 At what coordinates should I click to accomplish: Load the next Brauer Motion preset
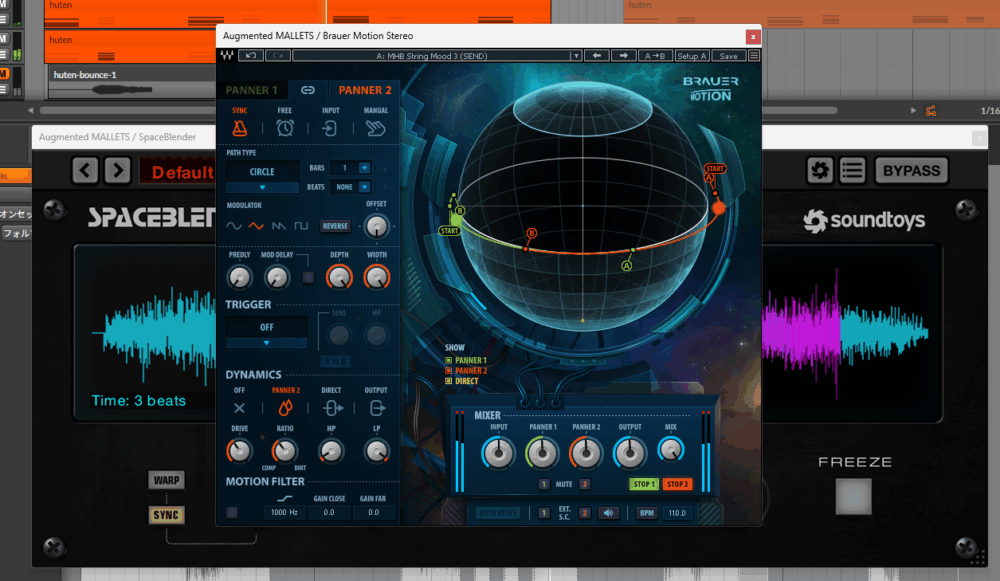pyautogui.click(x=624, y=56)
